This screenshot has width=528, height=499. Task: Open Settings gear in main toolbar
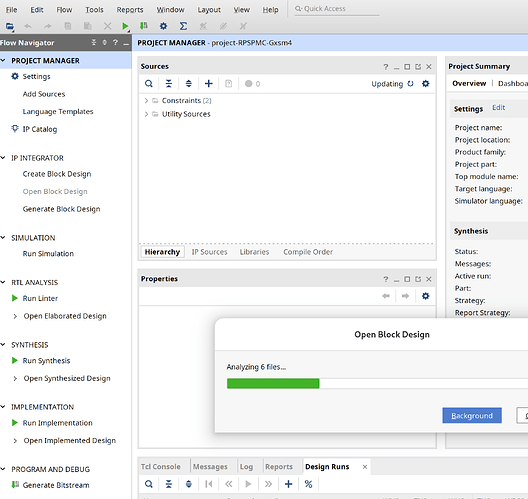point(163,26)
